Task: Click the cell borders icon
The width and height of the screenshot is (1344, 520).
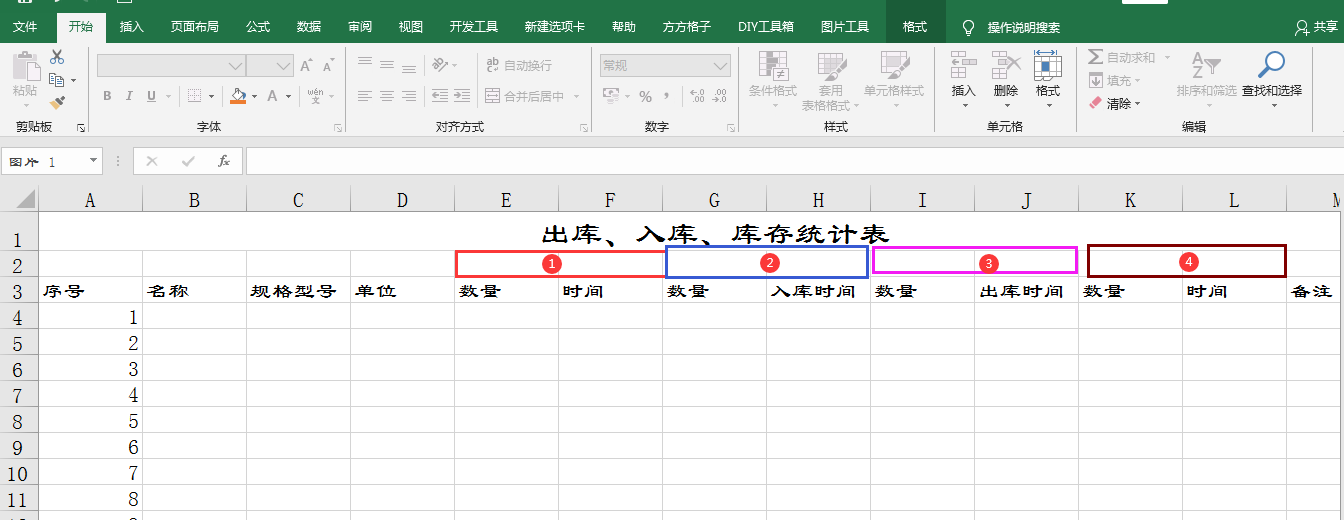Action: coord(196,96)
